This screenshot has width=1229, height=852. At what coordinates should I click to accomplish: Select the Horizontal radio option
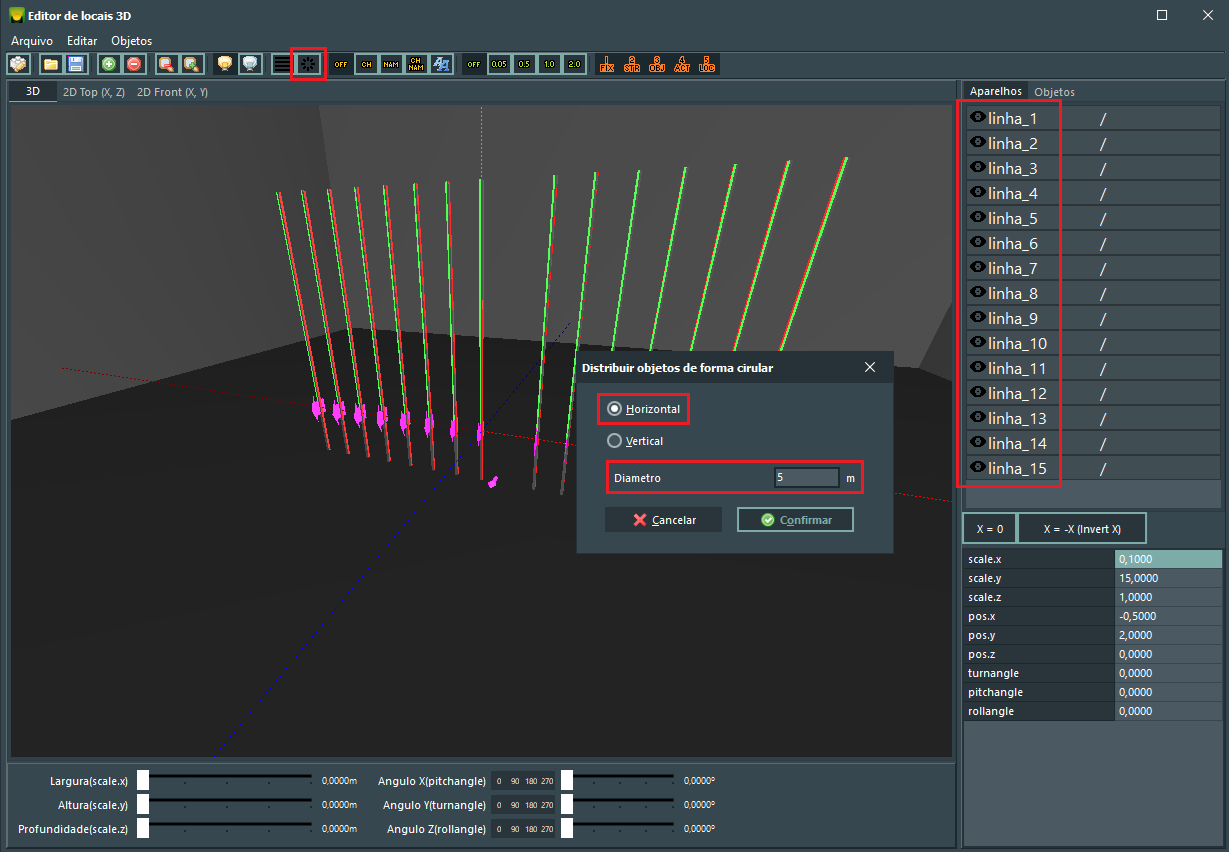[x=615, y=409]
